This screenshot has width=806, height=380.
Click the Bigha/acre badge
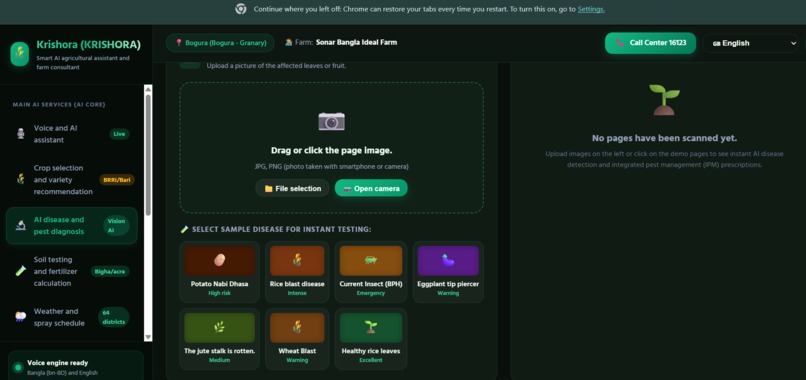[110, 272]
